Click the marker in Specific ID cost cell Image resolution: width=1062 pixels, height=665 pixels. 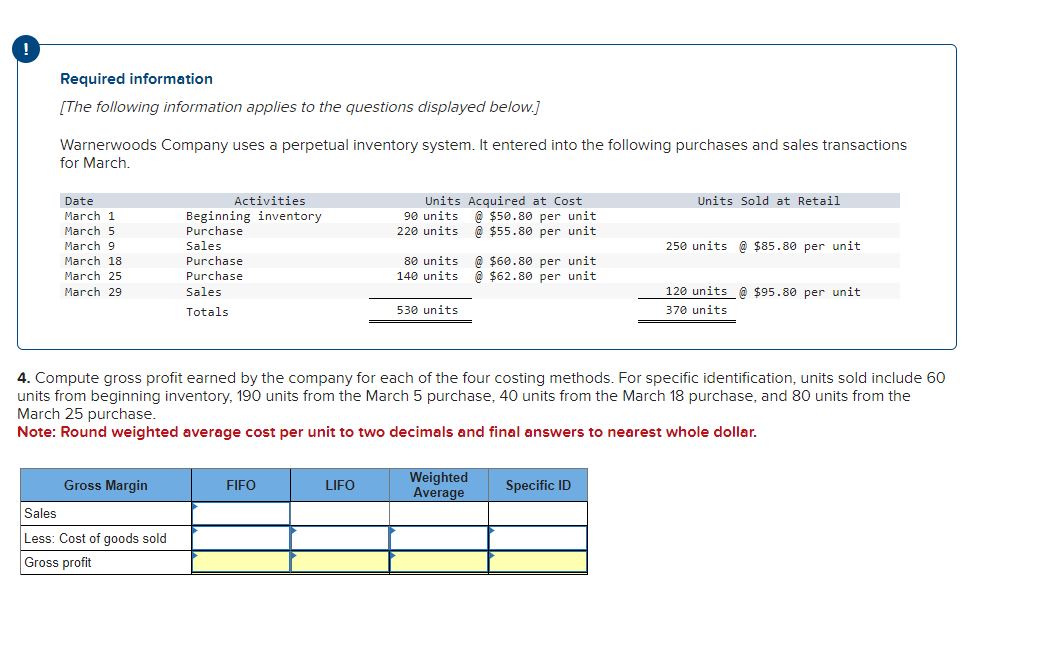click(490, 530)
